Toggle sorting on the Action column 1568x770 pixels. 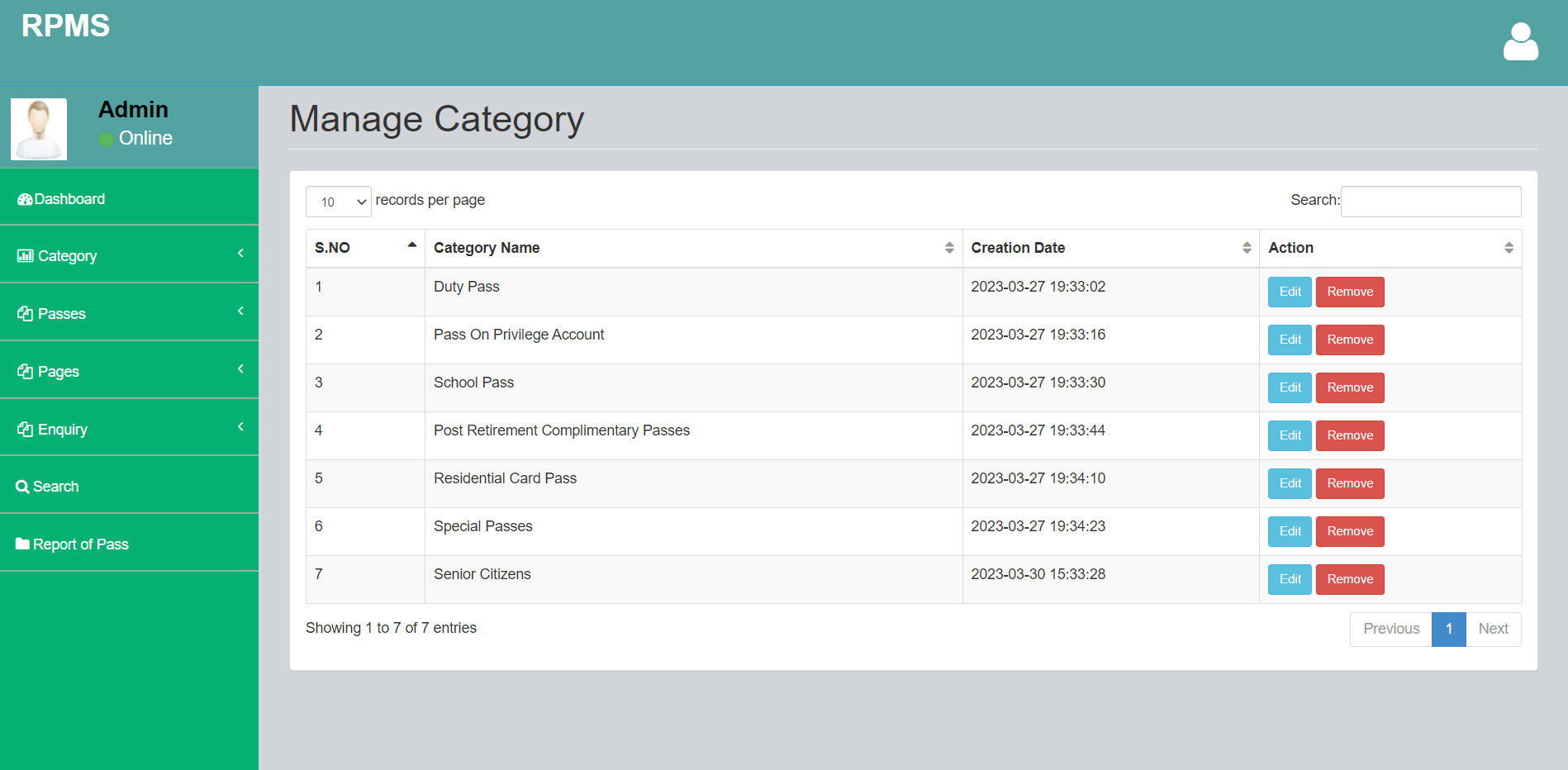coord(1510,248)
